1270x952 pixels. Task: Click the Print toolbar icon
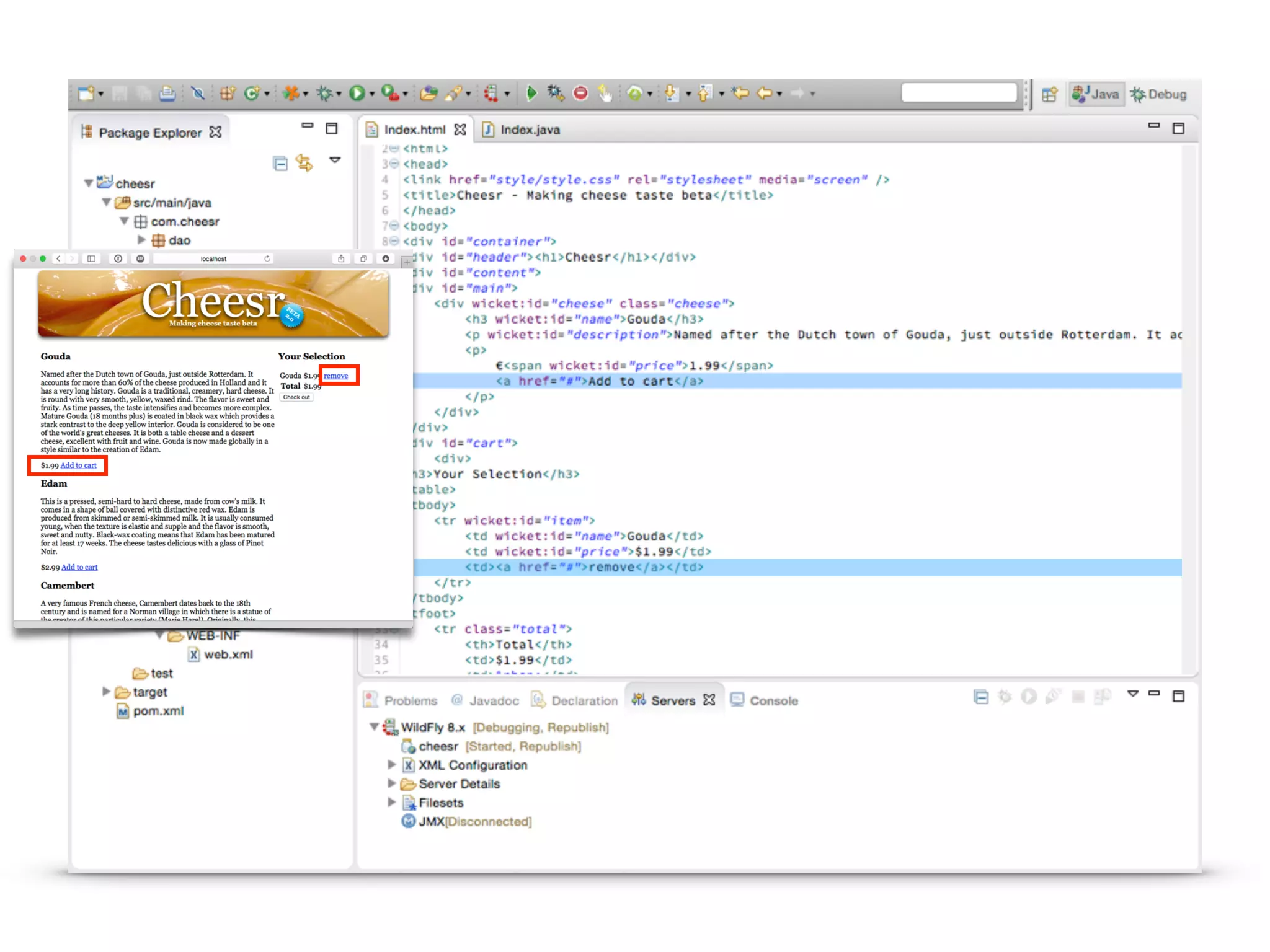point(167,94)
